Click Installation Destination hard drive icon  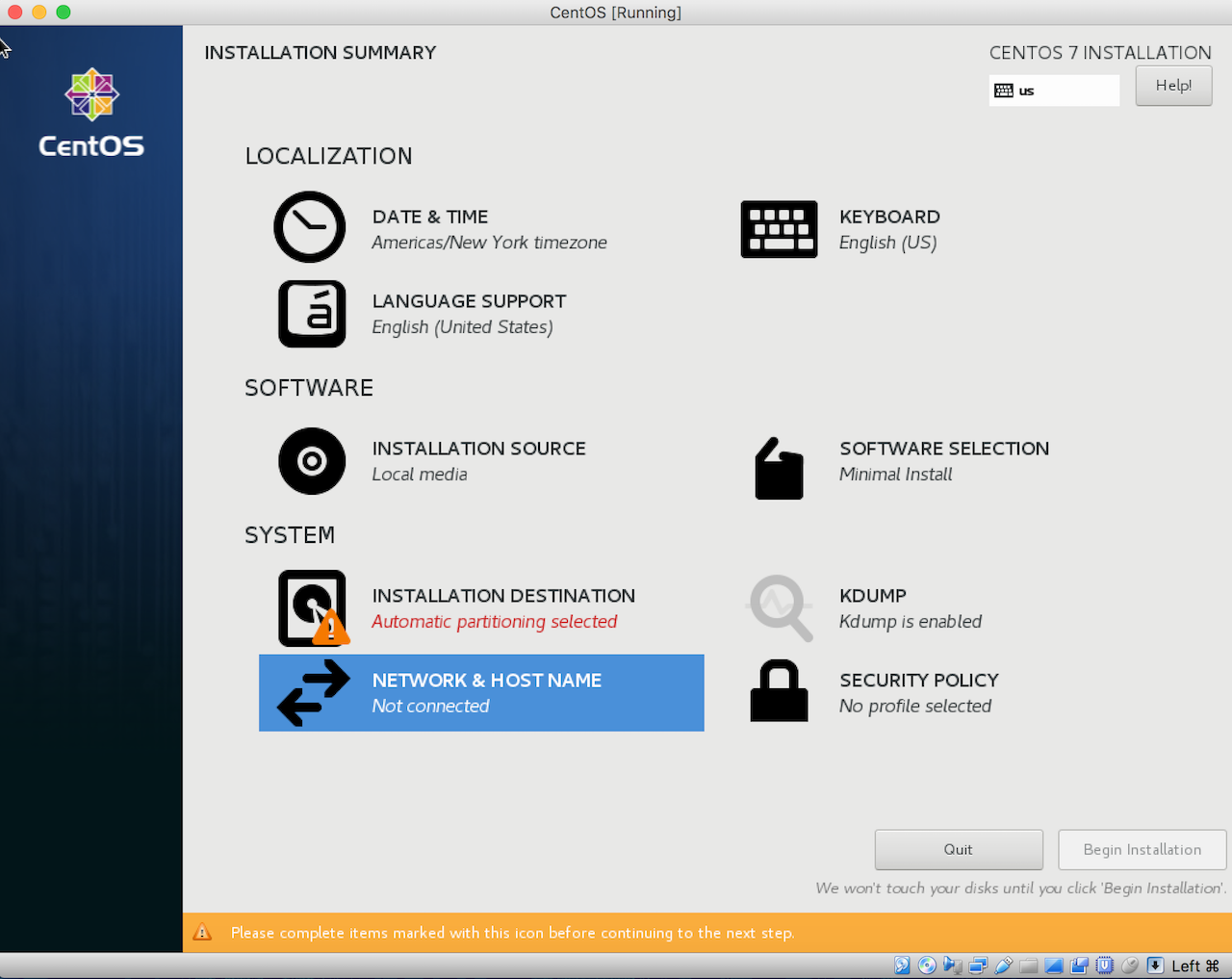coord(314,608)
